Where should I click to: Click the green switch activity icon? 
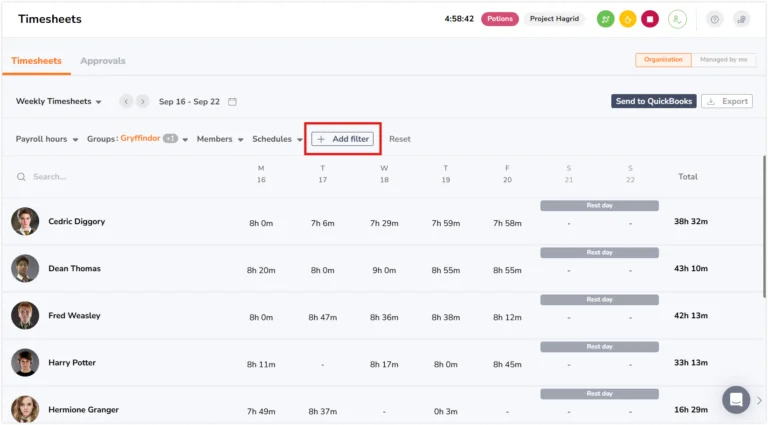pos(605,19)
